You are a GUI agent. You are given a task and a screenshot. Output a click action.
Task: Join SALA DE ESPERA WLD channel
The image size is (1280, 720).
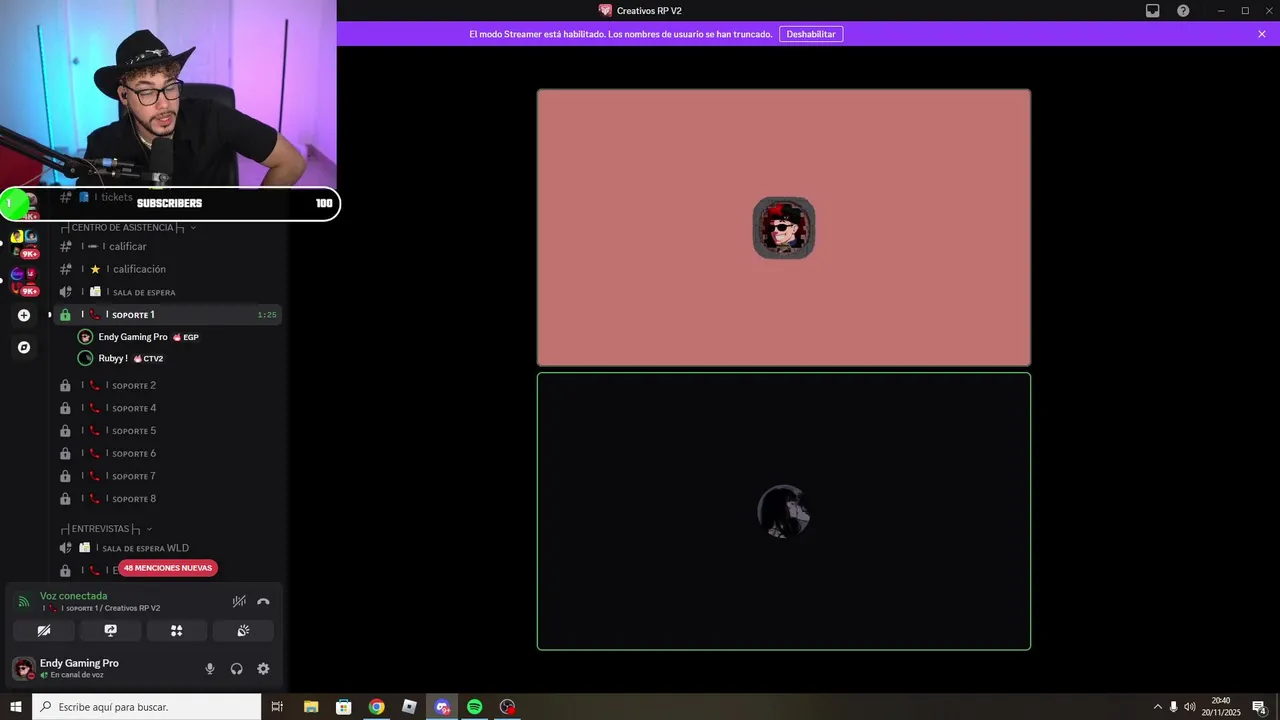click(x=167, y=548)
